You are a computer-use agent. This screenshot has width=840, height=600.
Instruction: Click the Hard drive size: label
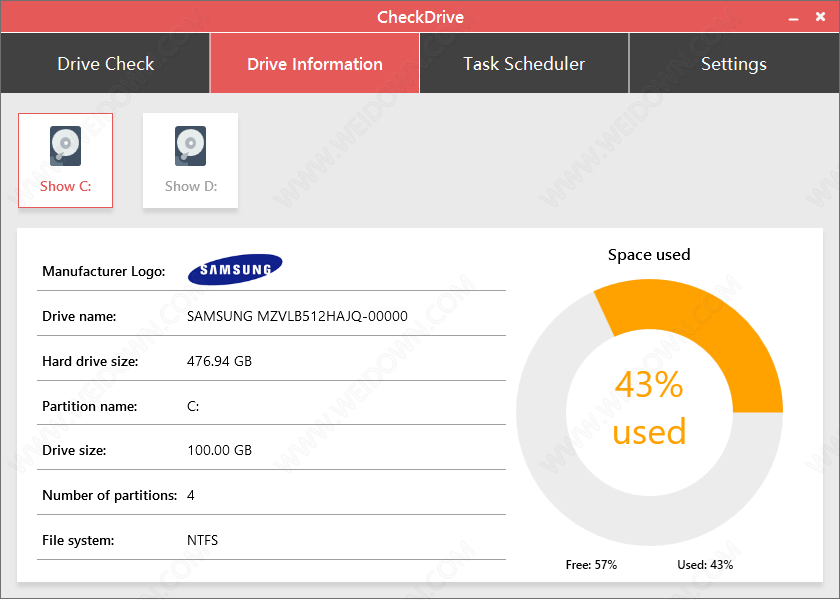(90, 361)
